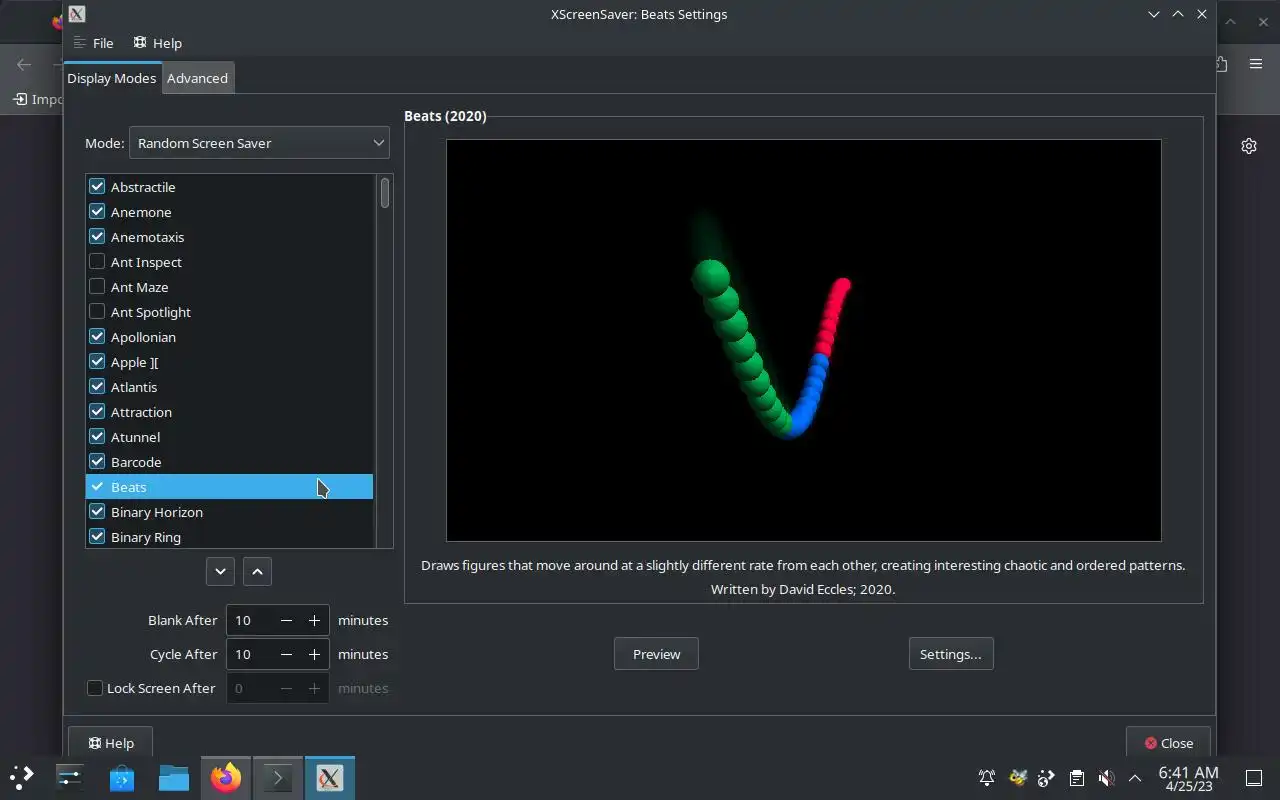1280x800 pixels.
Task: Open the Settings... button
Action: 951,654
